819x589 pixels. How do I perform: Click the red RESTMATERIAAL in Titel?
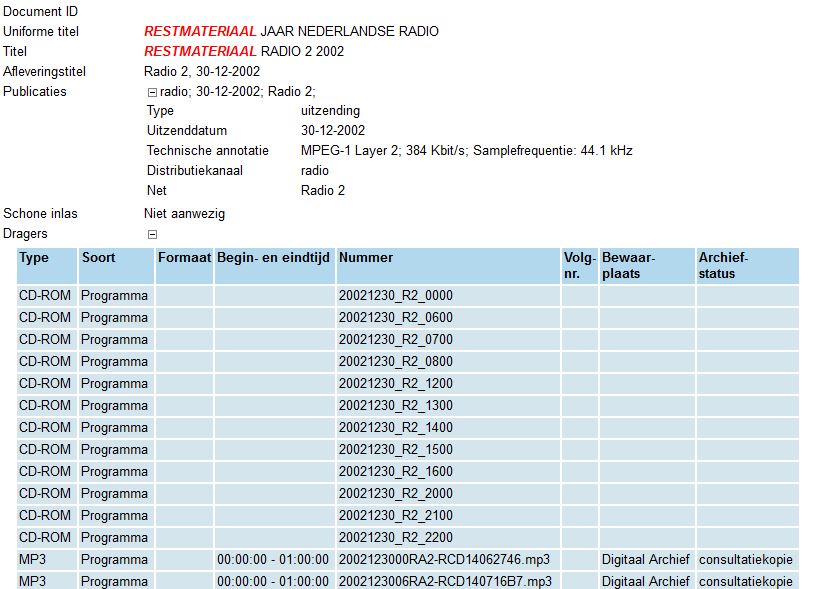[x=193, y=51]
